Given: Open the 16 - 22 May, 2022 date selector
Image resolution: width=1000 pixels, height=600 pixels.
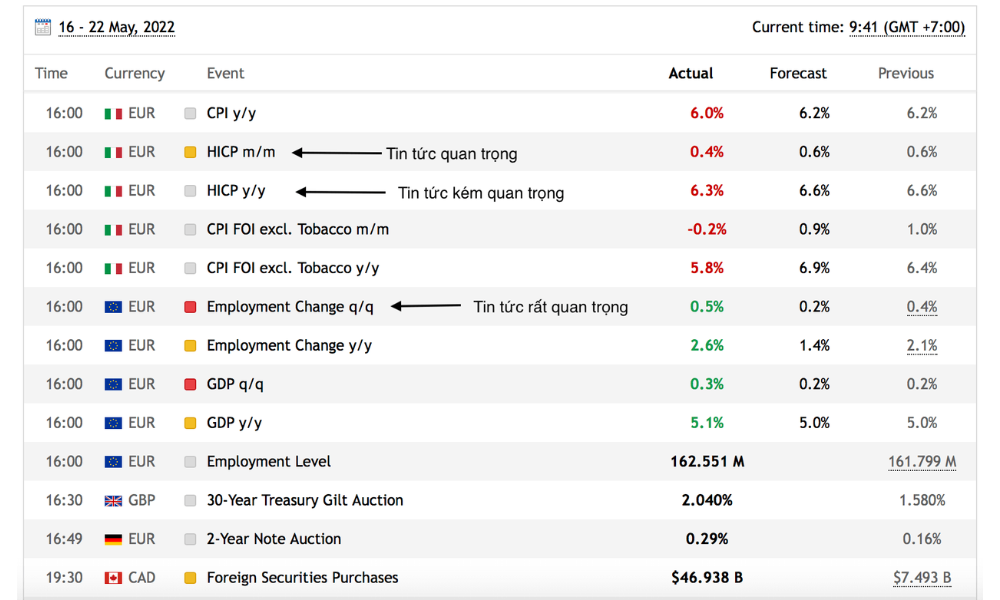Looking at the screenshot, I should [x=117, y=27].
